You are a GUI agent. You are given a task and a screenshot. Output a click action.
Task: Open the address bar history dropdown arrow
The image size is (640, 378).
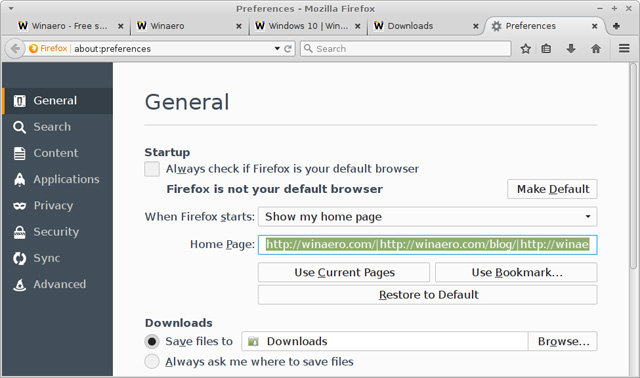tap(277, 49)
